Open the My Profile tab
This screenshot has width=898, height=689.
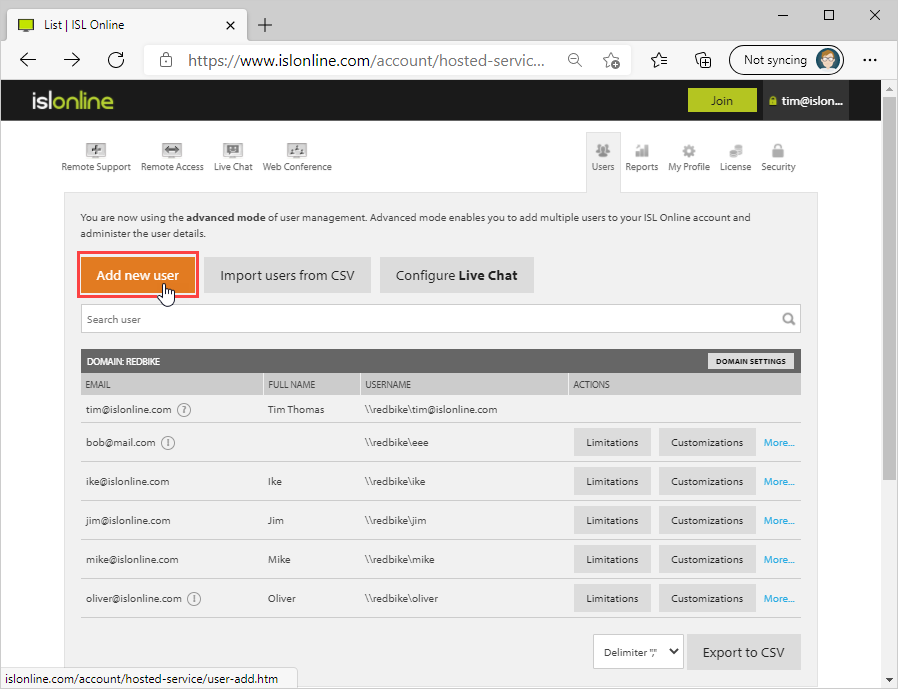pyautogui.click(x=689, y=157)
